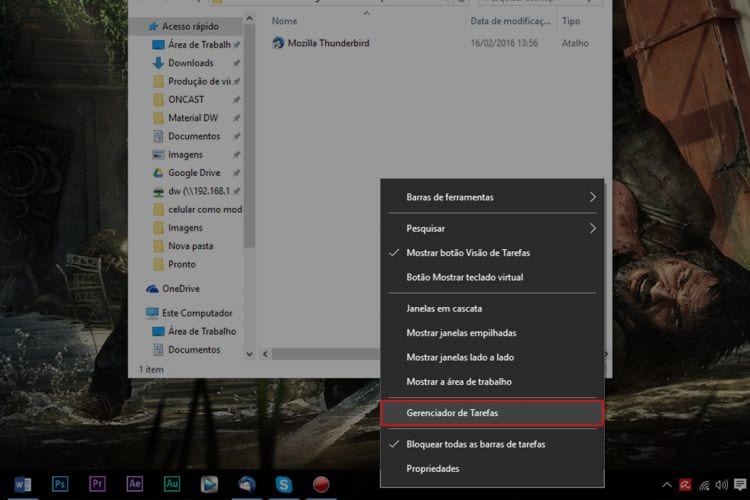Open Skype from the taskbar
Image resolution: width=750 pixels, height=500 pixels.
tap(284, 484)
